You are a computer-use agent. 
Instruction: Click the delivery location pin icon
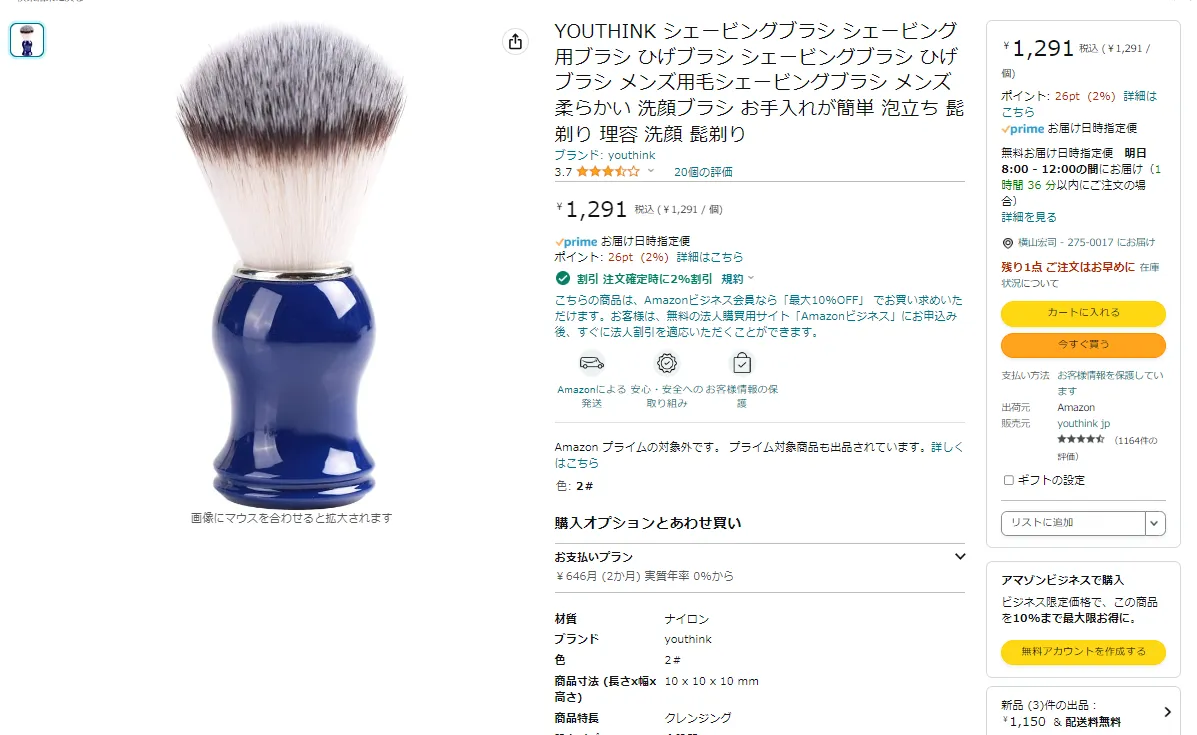(1008, 243)
